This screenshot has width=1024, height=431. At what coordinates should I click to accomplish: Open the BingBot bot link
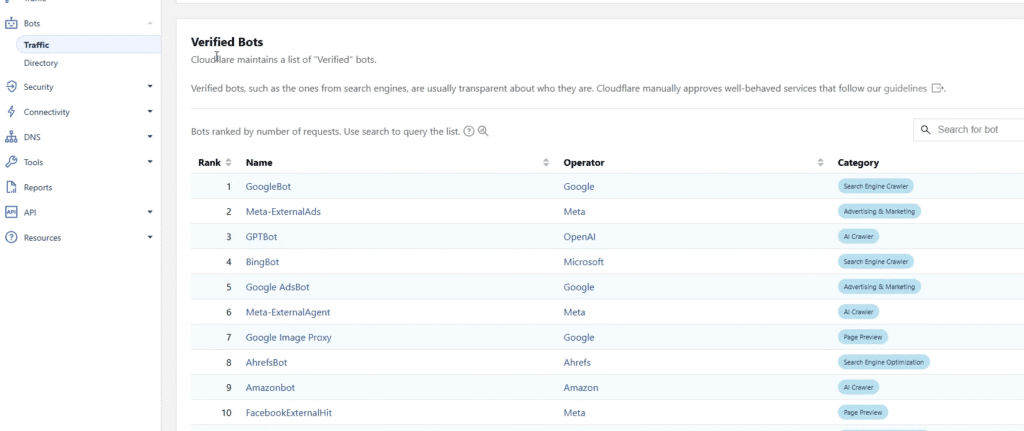click(263, 262)
